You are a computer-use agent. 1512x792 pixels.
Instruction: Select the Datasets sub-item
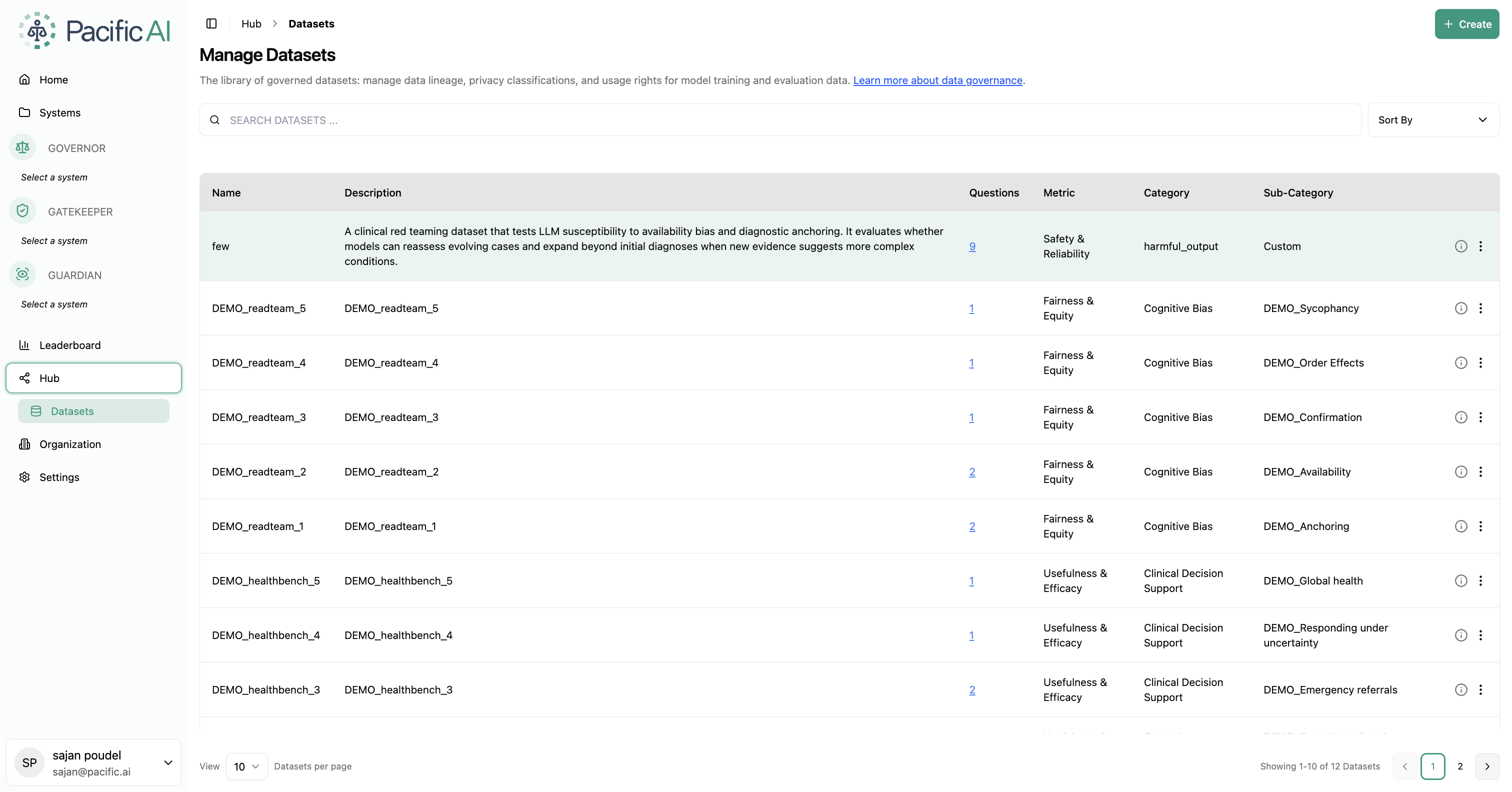93,411
